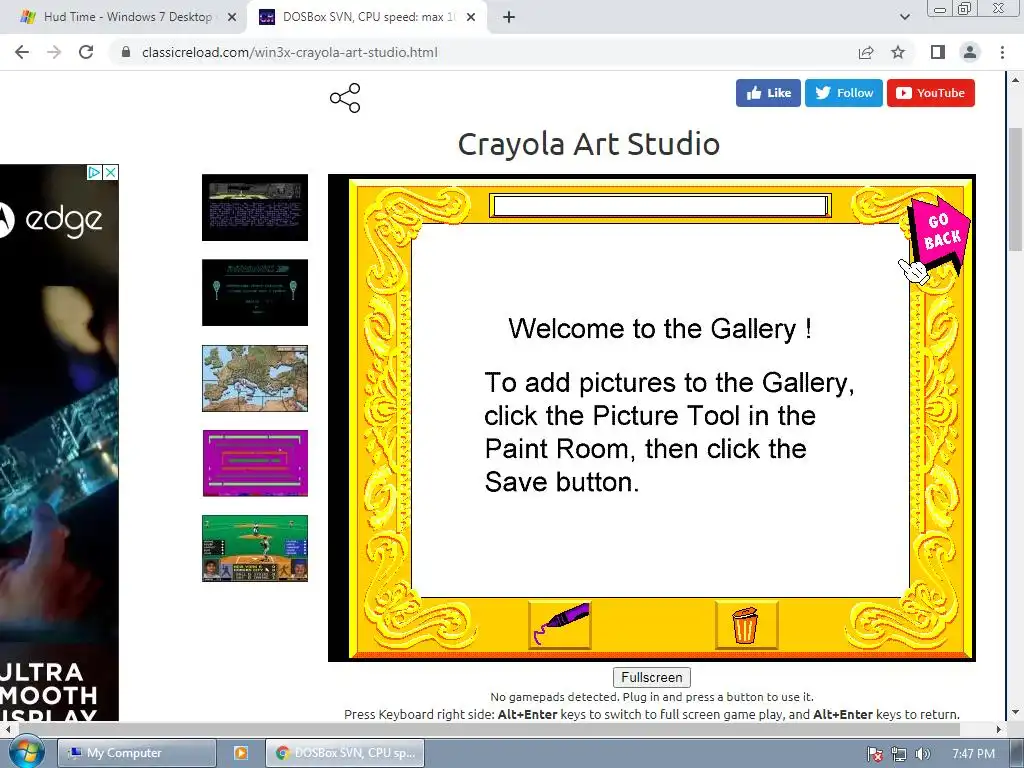1024x768 pixels.
Task: Click the Crayola Art Studio heading
Action: pos(588,144)
